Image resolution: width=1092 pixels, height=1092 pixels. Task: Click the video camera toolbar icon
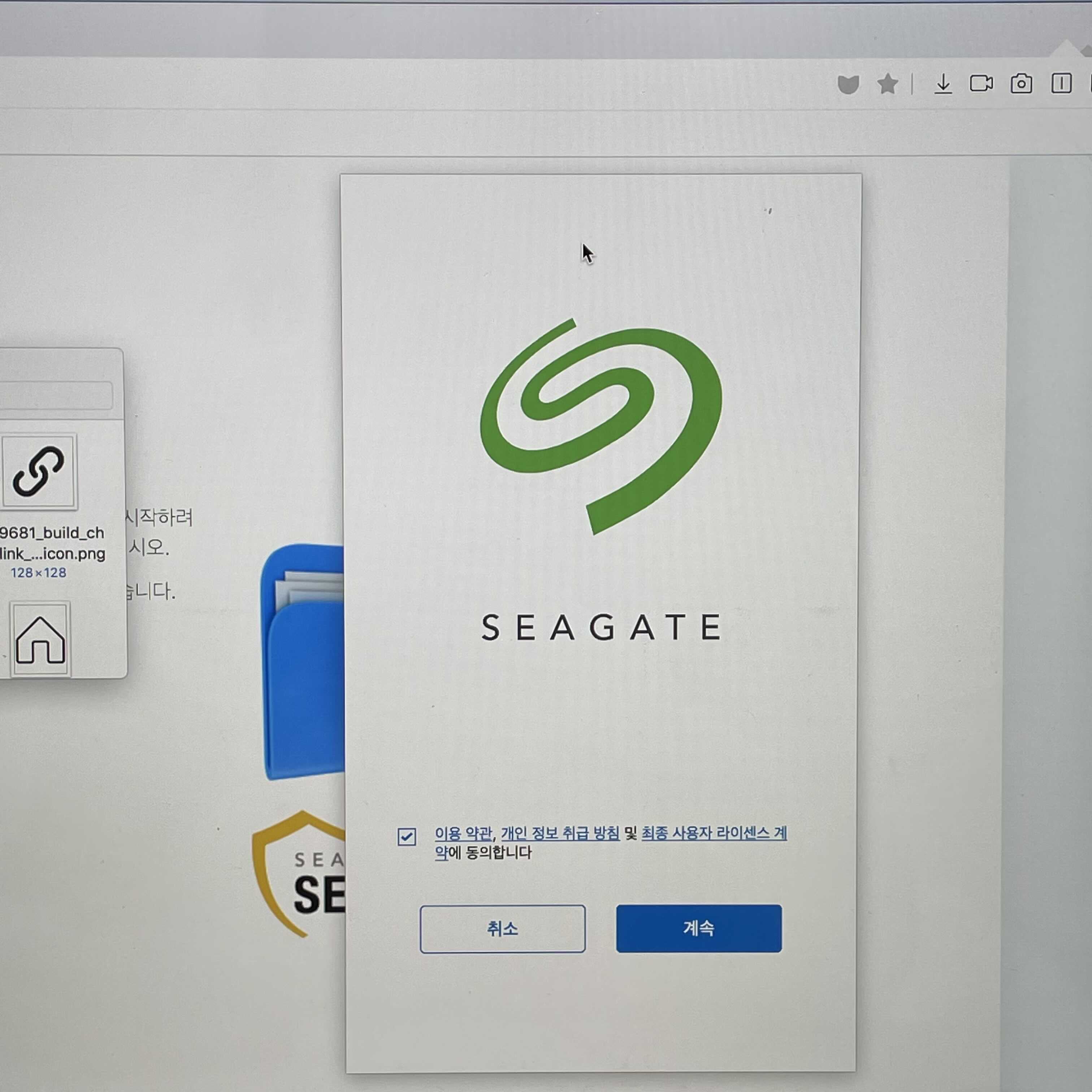[981, 84]
